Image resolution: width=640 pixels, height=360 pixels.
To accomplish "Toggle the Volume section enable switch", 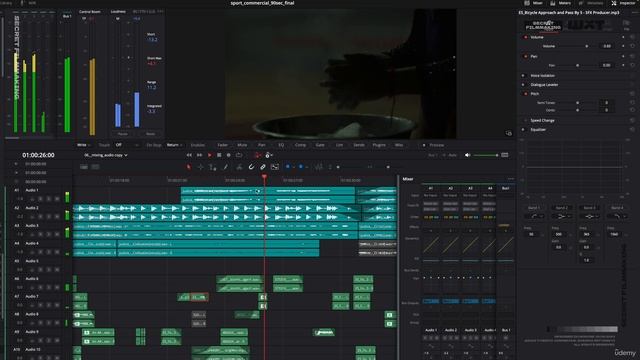I will coord(525,37).
